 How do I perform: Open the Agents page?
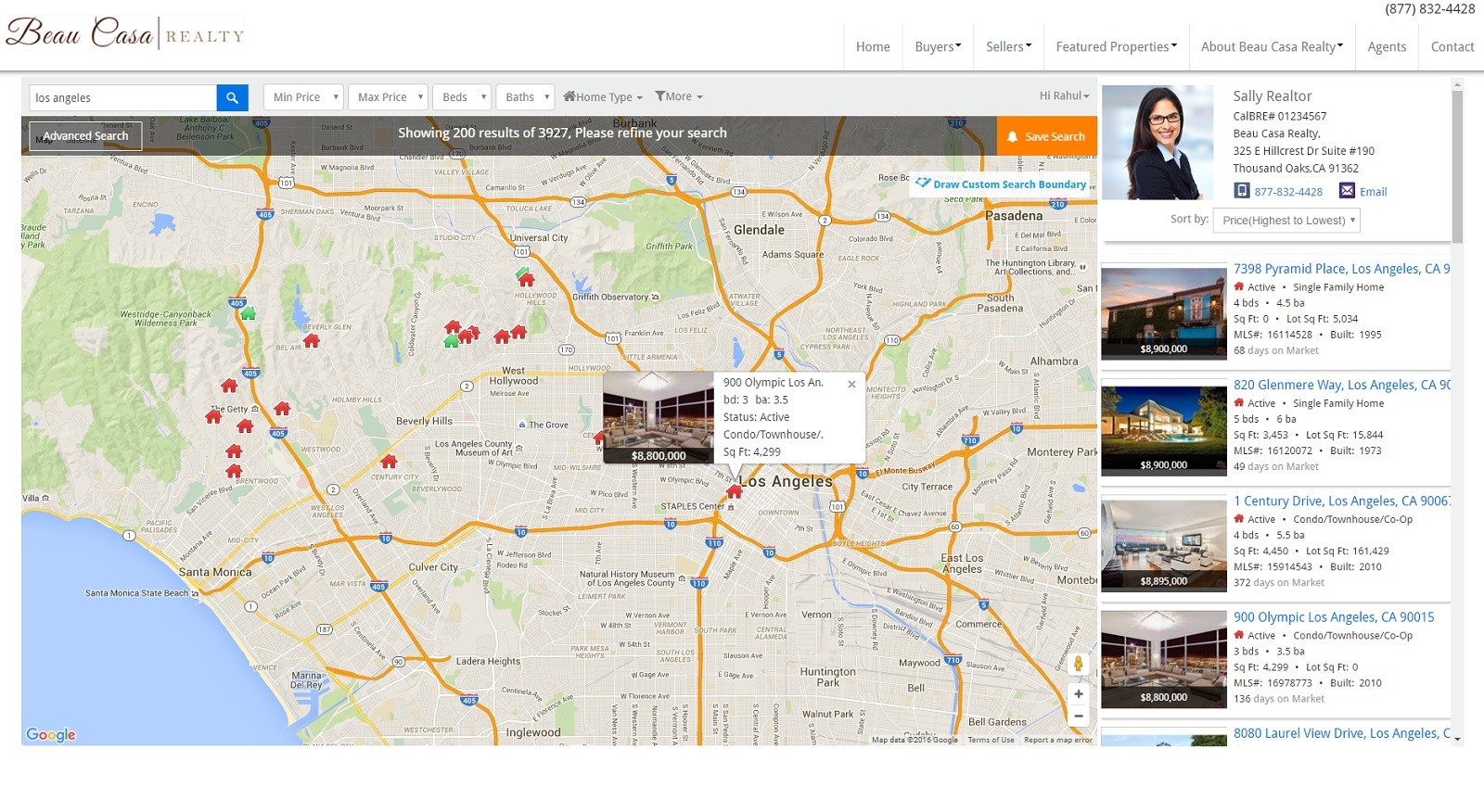pyautogui.click(x=1387, y=46)
